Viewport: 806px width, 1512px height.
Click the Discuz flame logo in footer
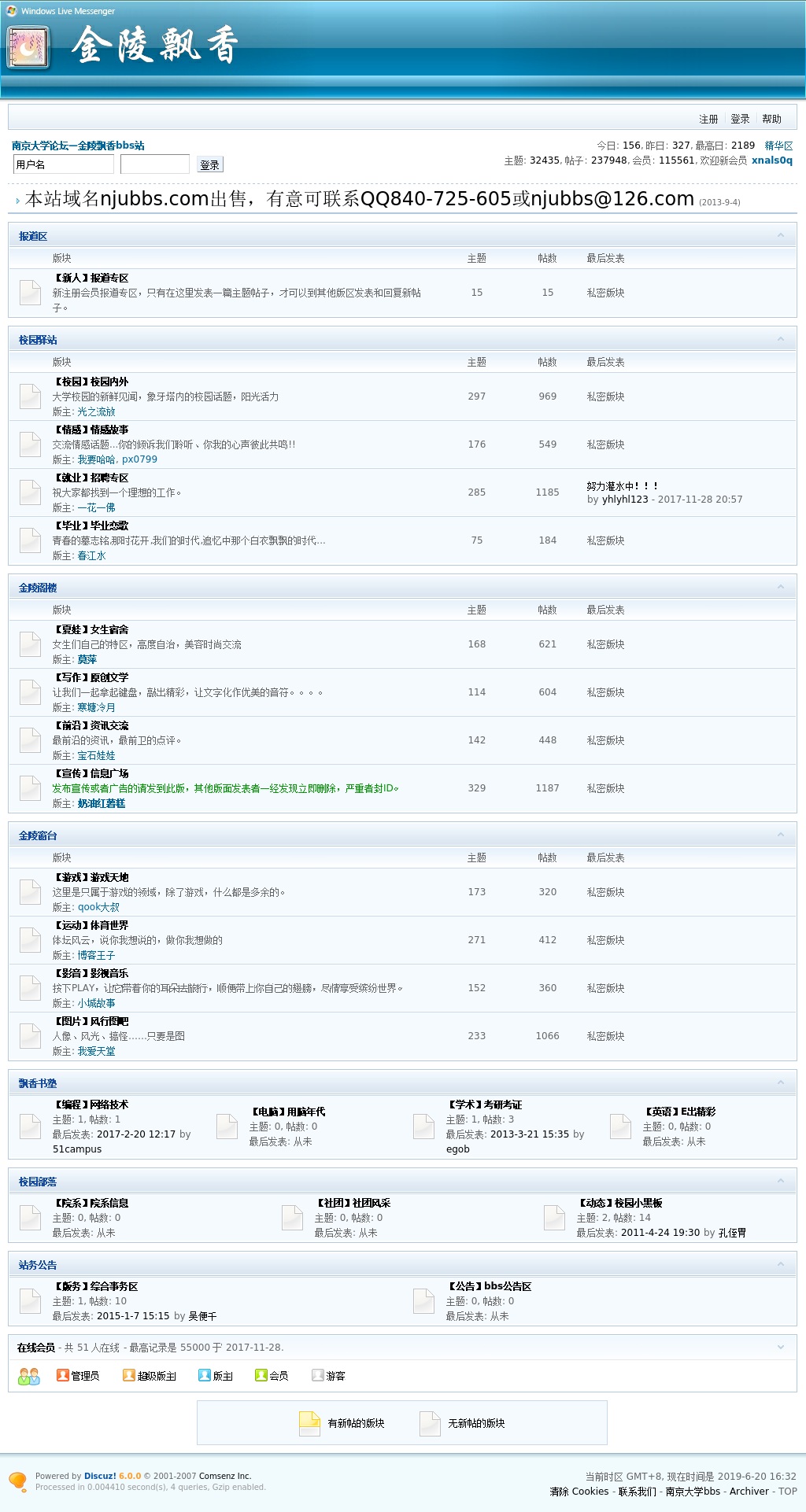[x=17, y=1481]
